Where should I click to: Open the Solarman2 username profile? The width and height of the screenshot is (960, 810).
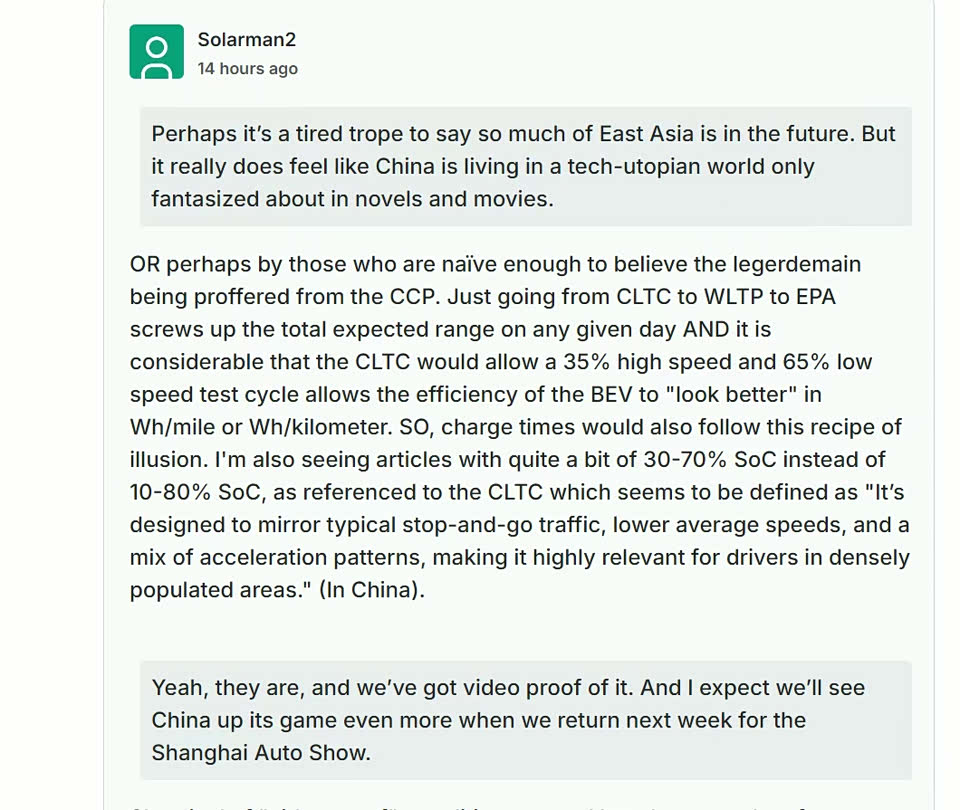[x=246, y=40]
